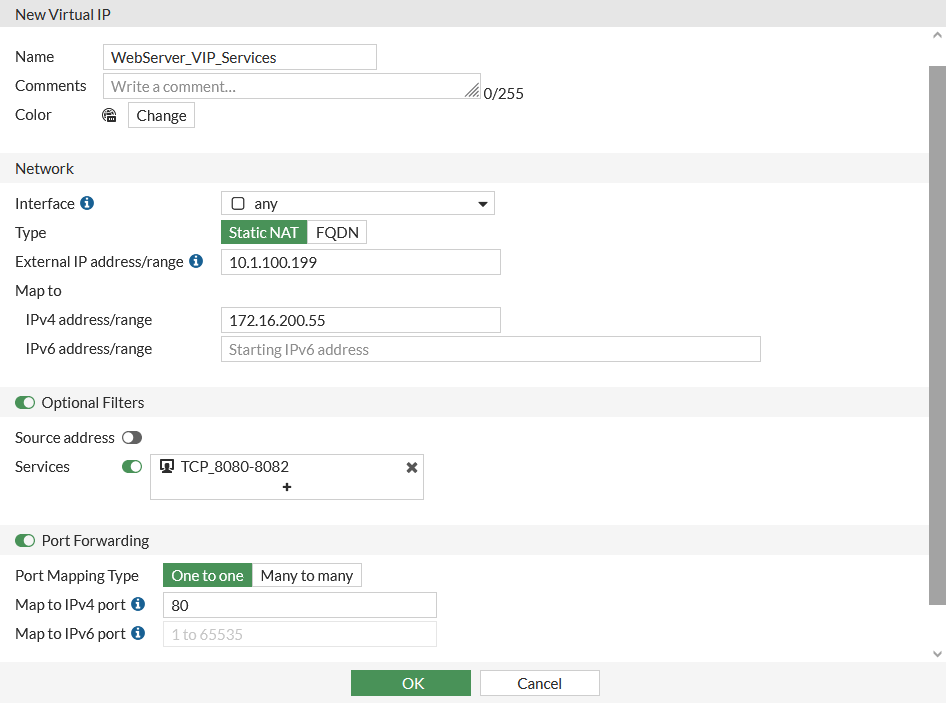Click the External IP address info icon
The width and height of the screenshot is (946, 703).
pyautogui.click(x=196, y=261)
